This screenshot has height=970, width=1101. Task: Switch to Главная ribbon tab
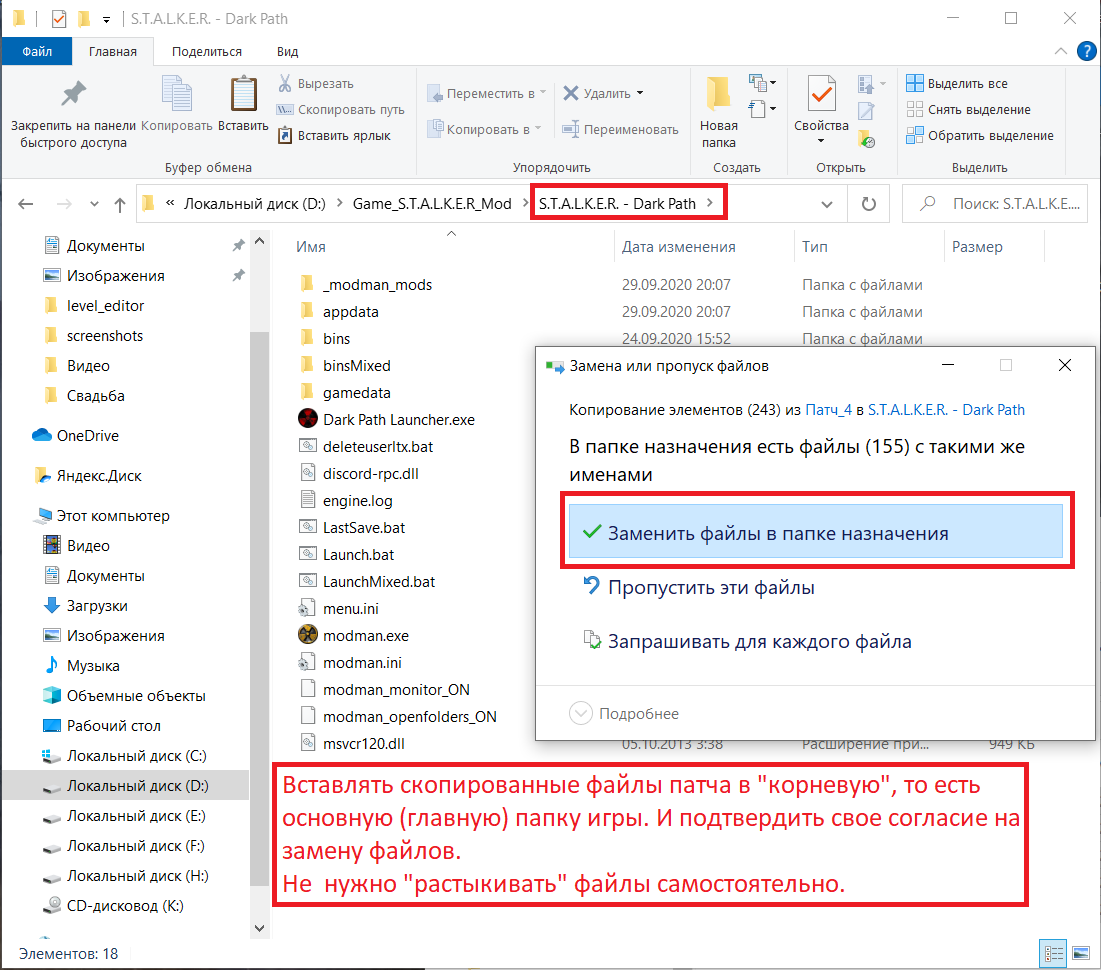[112, 51]
